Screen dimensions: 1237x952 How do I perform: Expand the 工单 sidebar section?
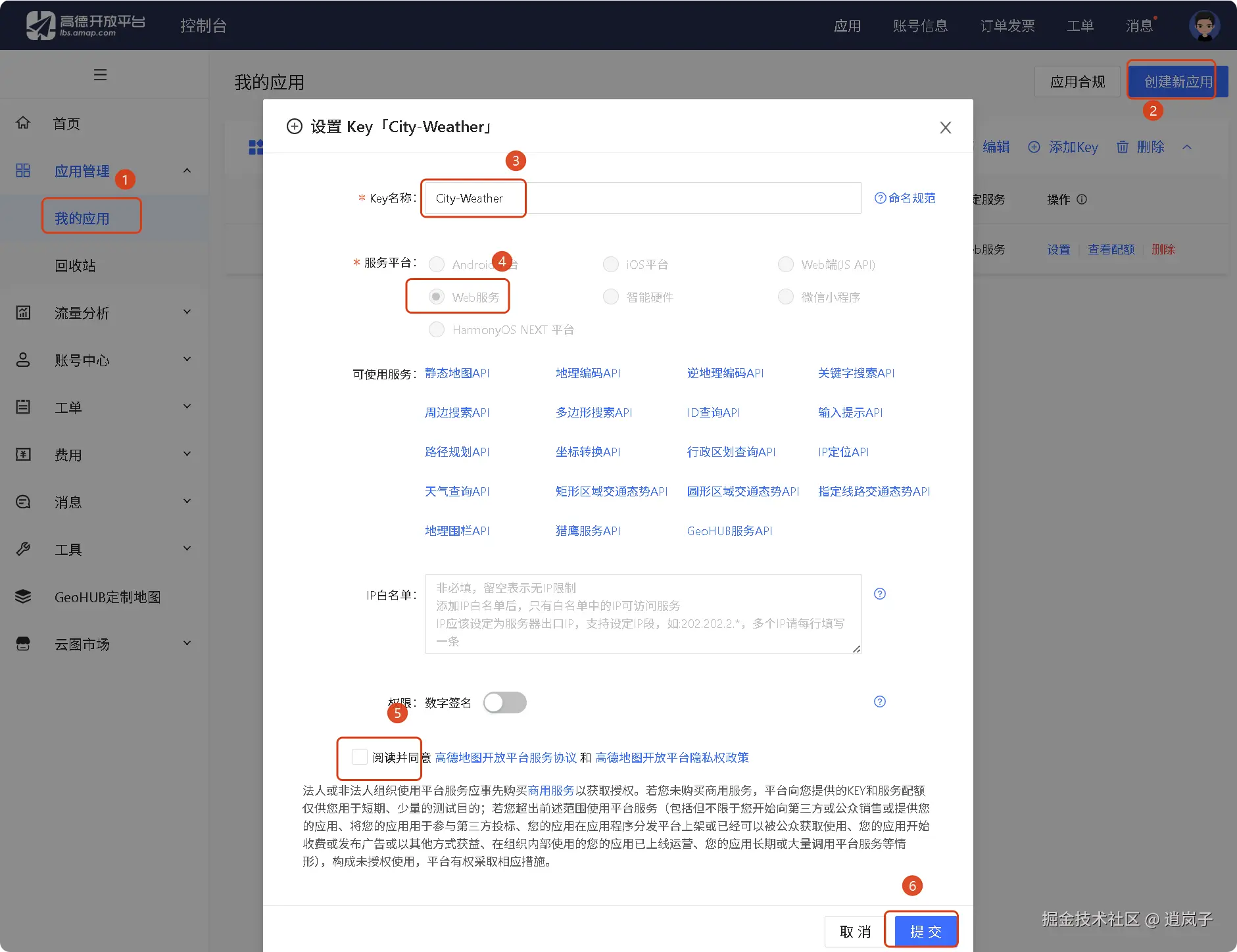[187, 407]
